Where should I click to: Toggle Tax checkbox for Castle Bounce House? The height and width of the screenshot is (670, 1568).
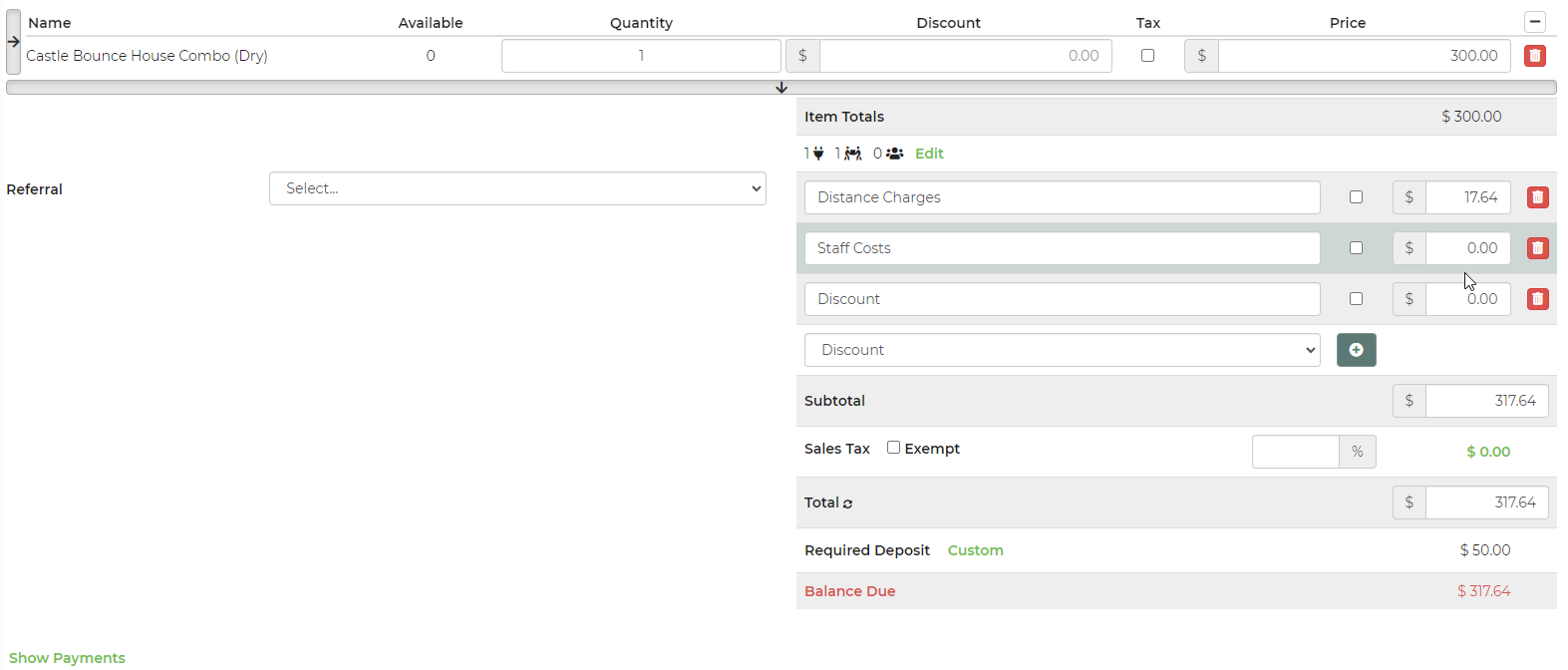(1147, 56)
